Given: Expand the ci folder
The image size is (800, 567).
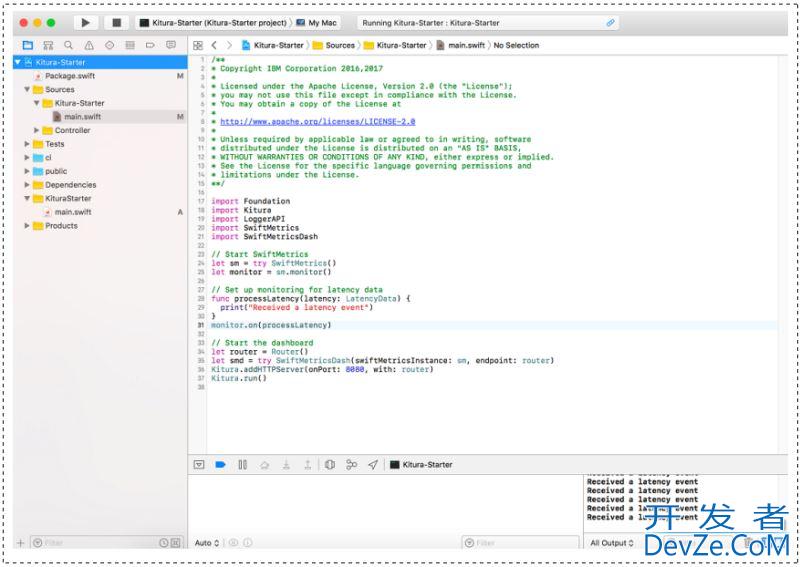Looking at the screenshot, I should [x=27, y=158].
